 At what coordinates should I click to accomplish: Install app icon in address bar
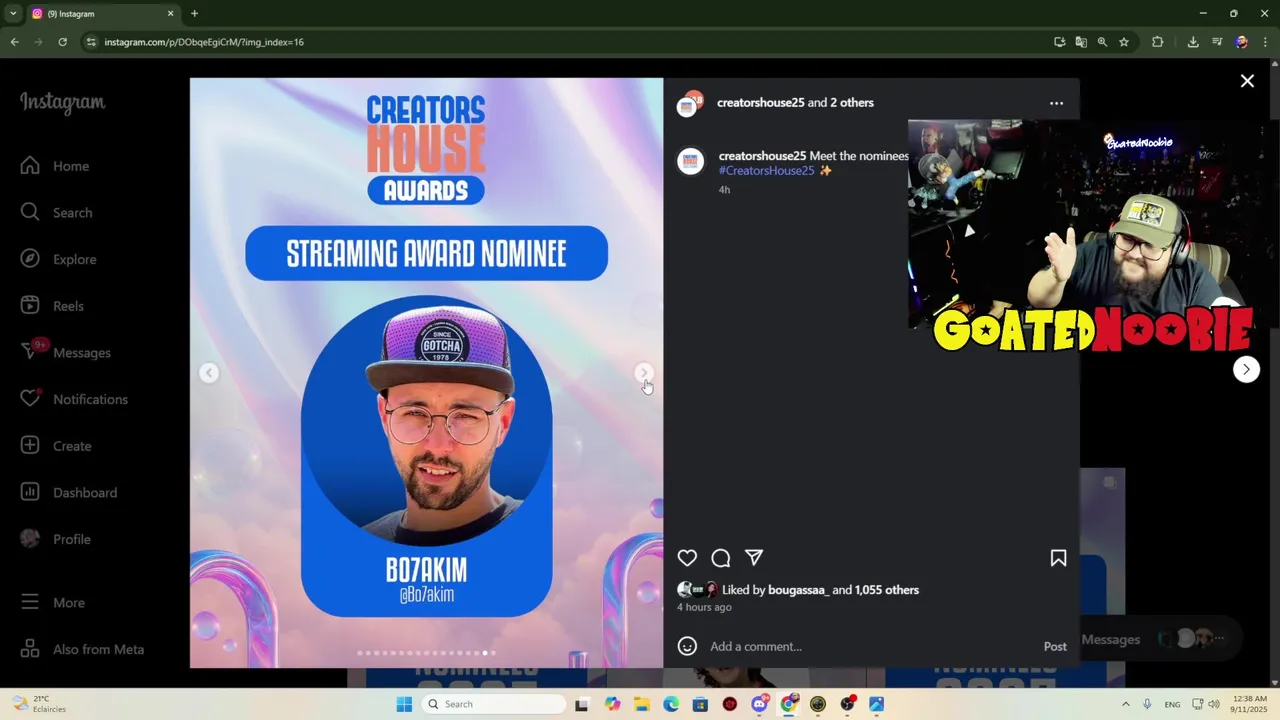(x=1059, y=42)
